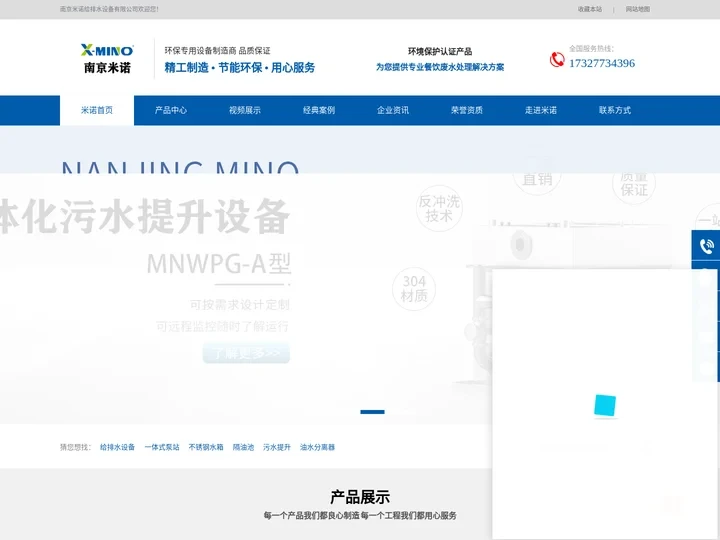Image resolution: width=720 pixels, height=540 pixels.
Task: Click the text 环境保护认证产品
Action: [440, 51]
